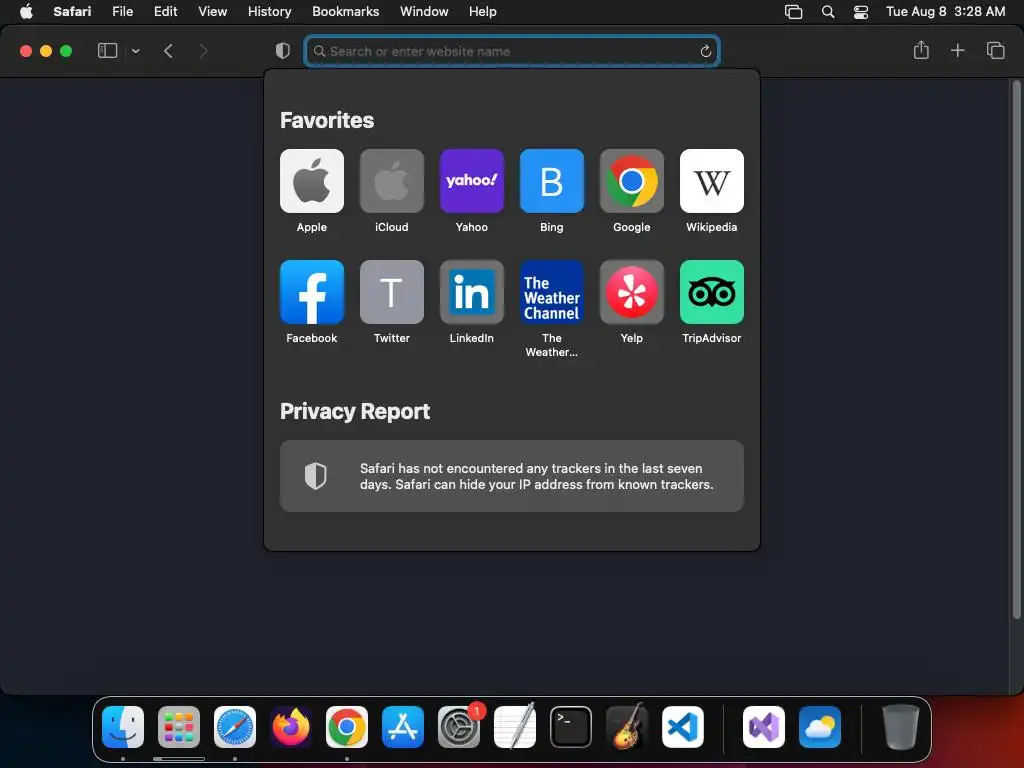
Task: Open the Privacy Report shield in toolbar
Action: click(283, 51)
